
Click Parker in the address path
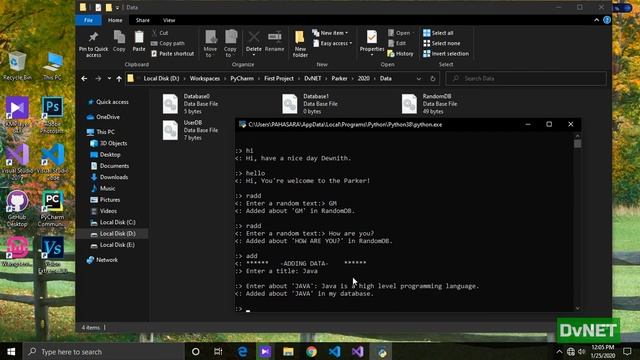[339, 78]
